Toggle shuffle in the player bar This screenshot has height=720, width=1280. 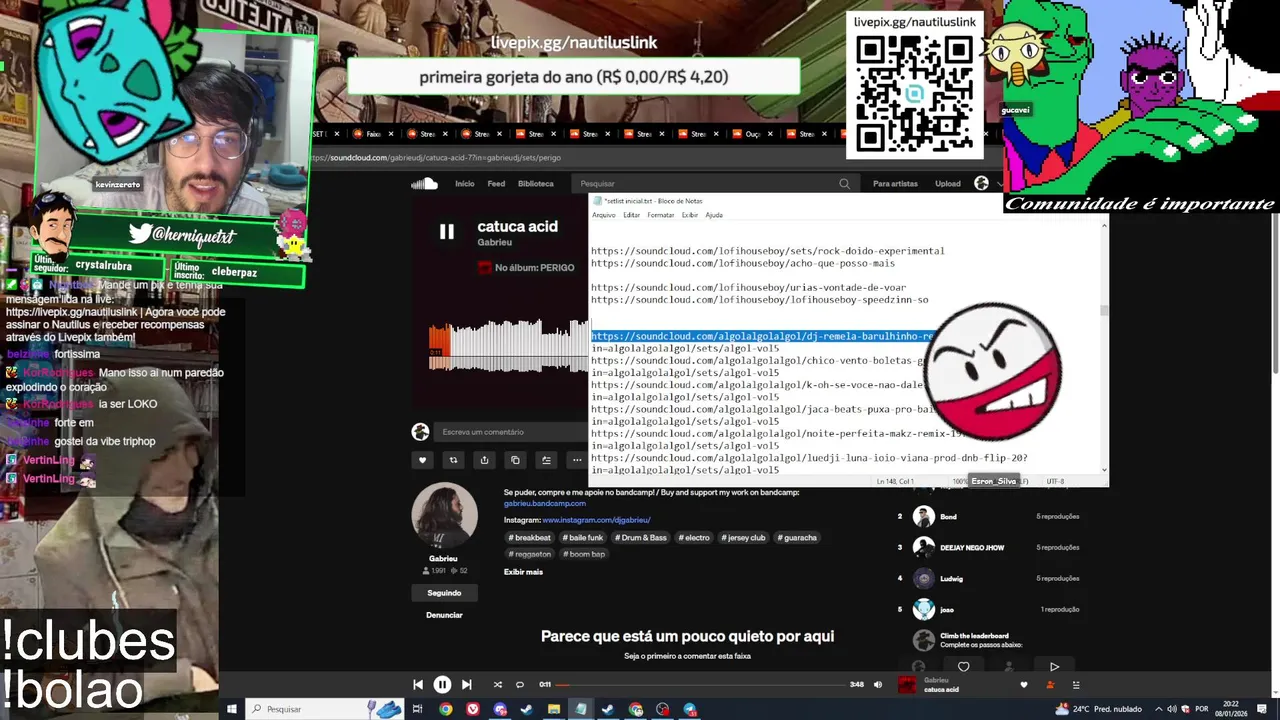497,685
